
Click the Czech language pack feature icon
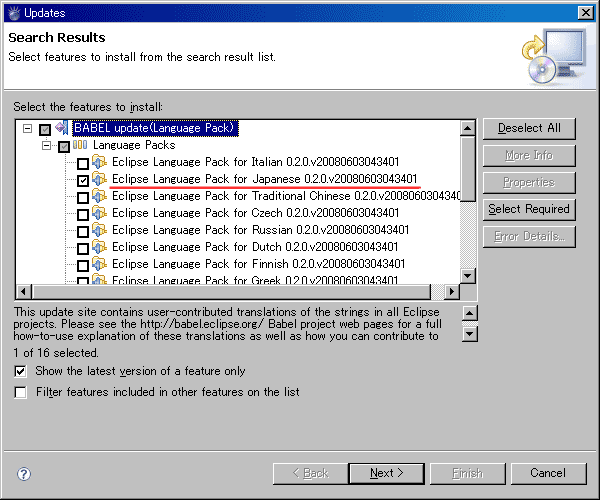(99, 213)
